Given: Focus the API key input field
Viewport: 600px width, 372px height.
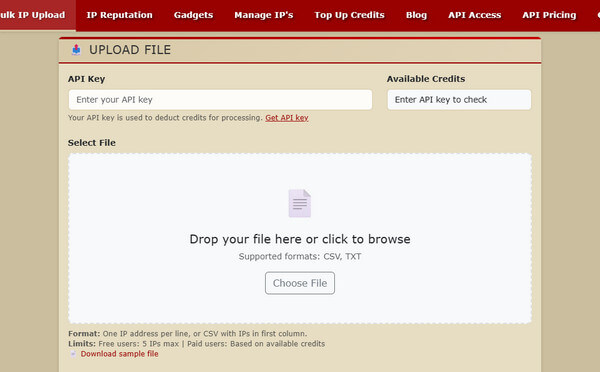Looking at the screenshot, I should pos(220,100).
